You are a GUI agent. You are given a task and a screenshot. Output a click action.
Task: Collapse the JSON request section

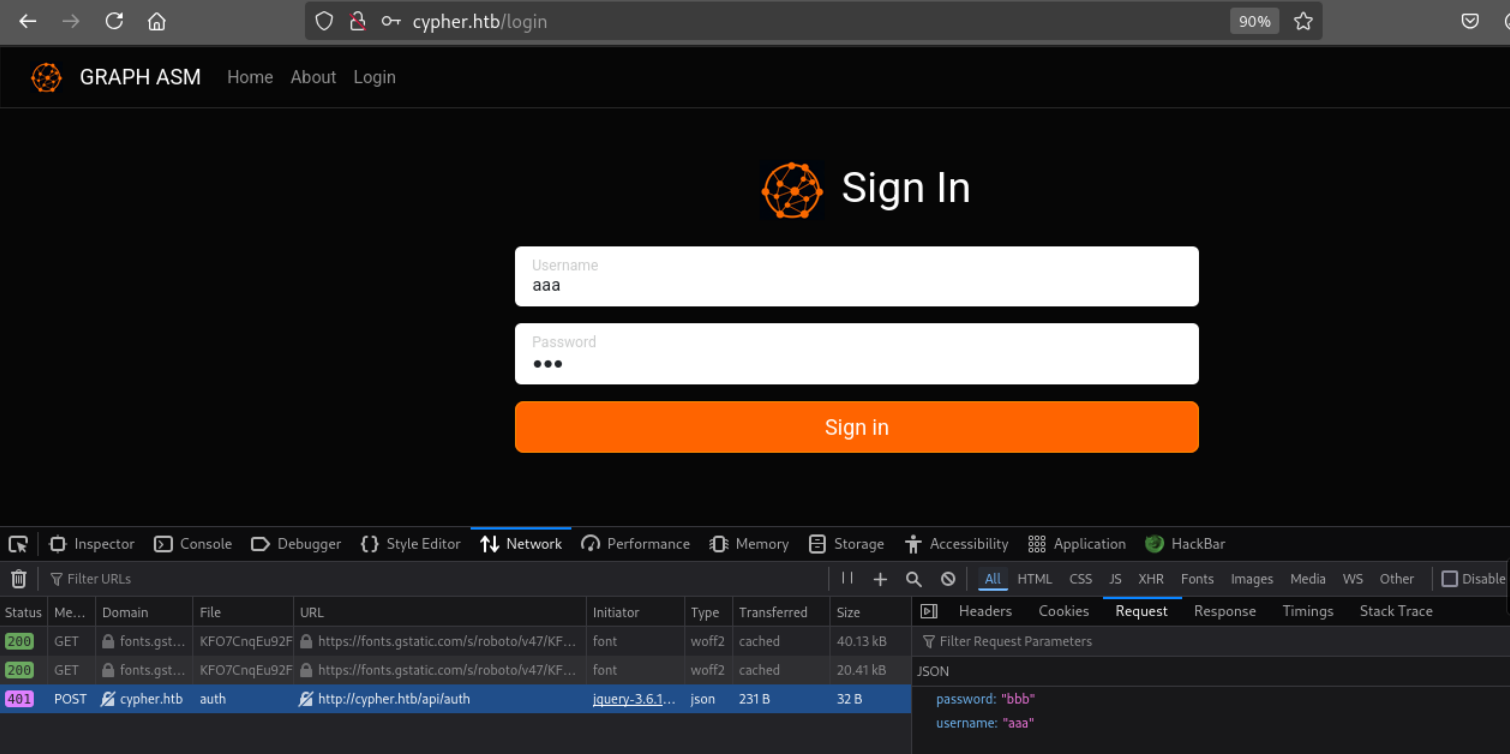[x=933, y=671]
